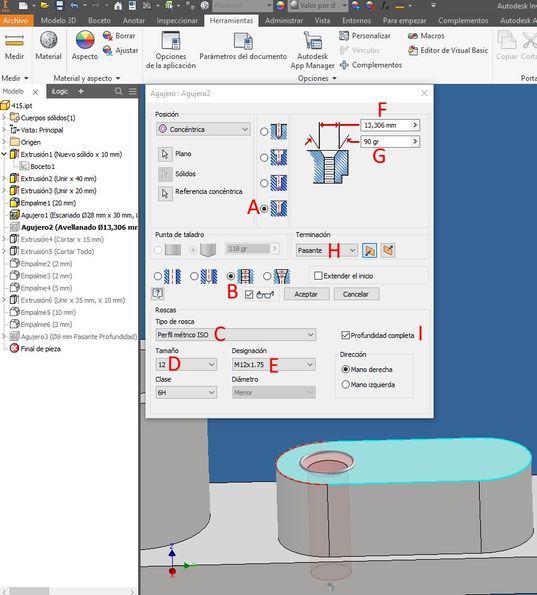Close the Modelo browser tab
537x595 pixels.
click(35, 92)
